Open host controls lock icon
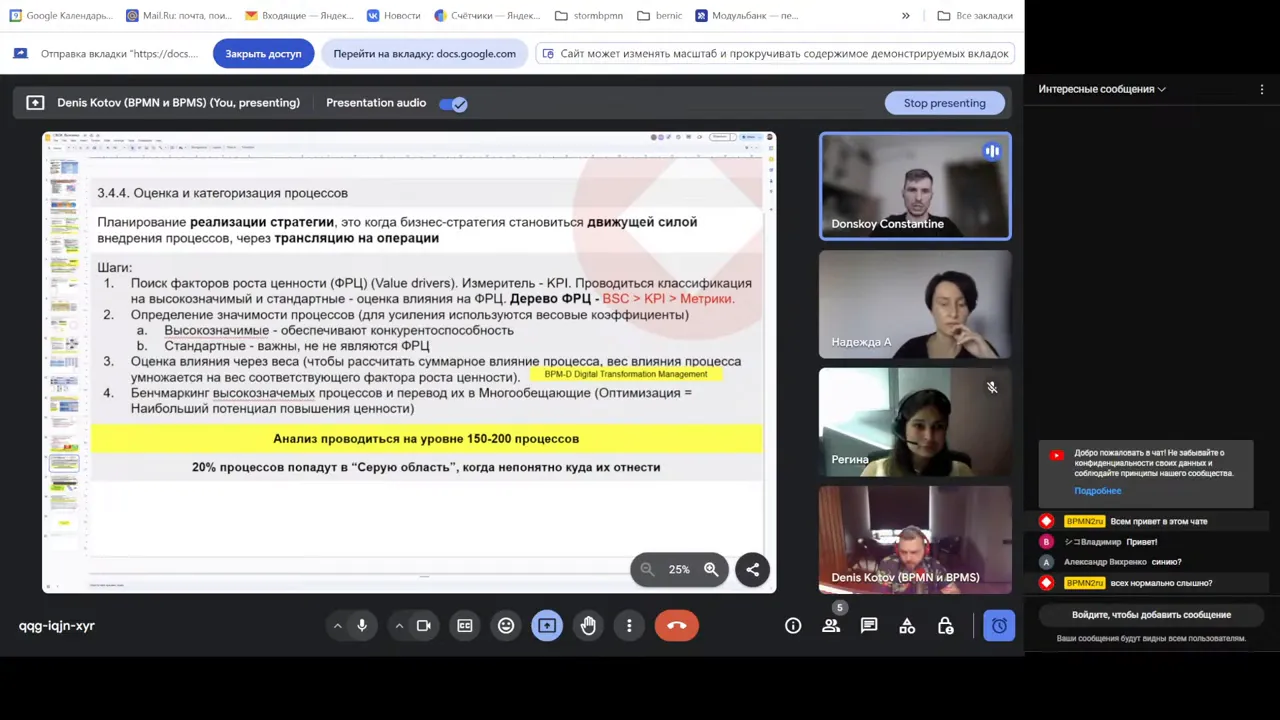 tap(945, 626)
